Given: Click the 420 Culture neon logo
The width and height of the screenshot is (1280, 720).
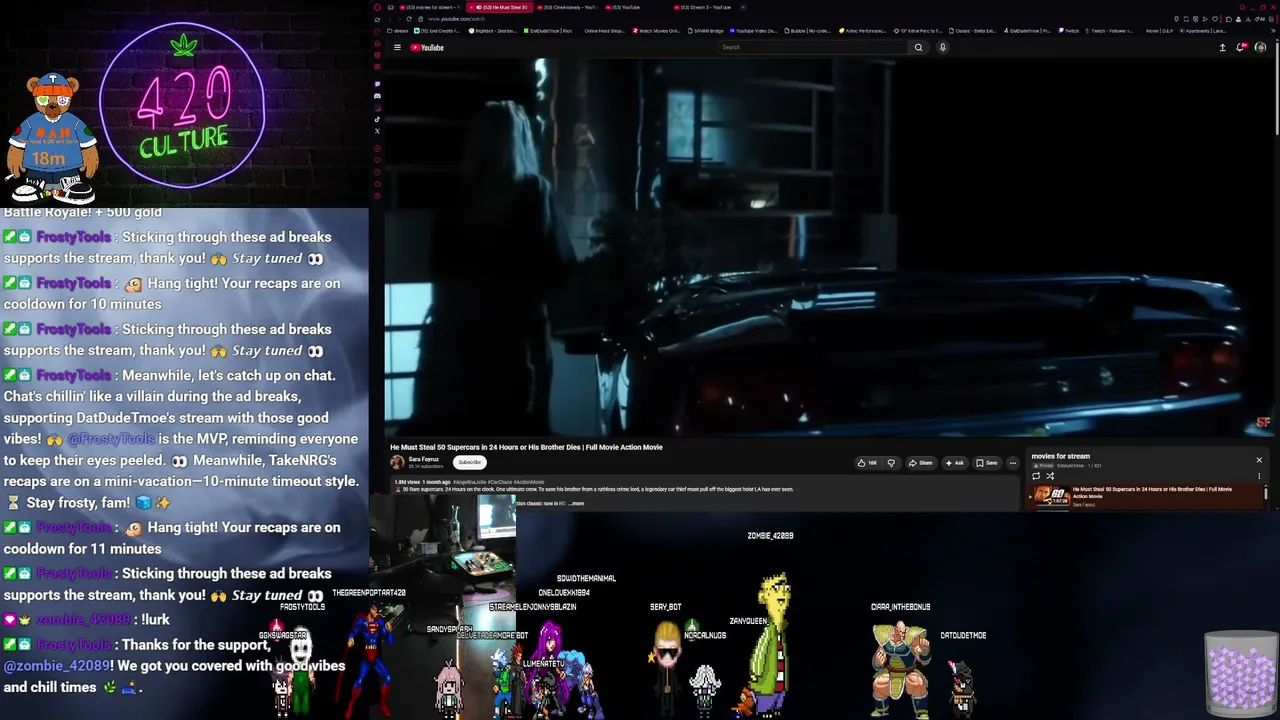Looking at the screenshot, I should point(182,103).
